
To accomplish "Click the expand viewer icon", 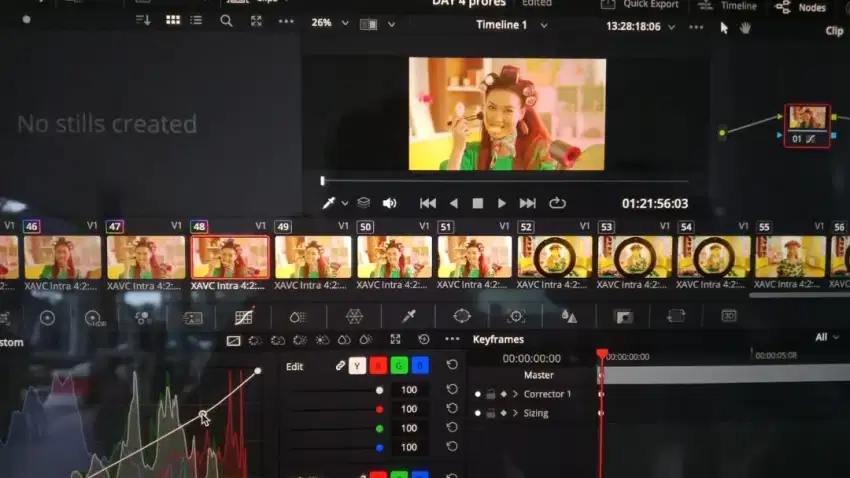I will pos(256,21).
